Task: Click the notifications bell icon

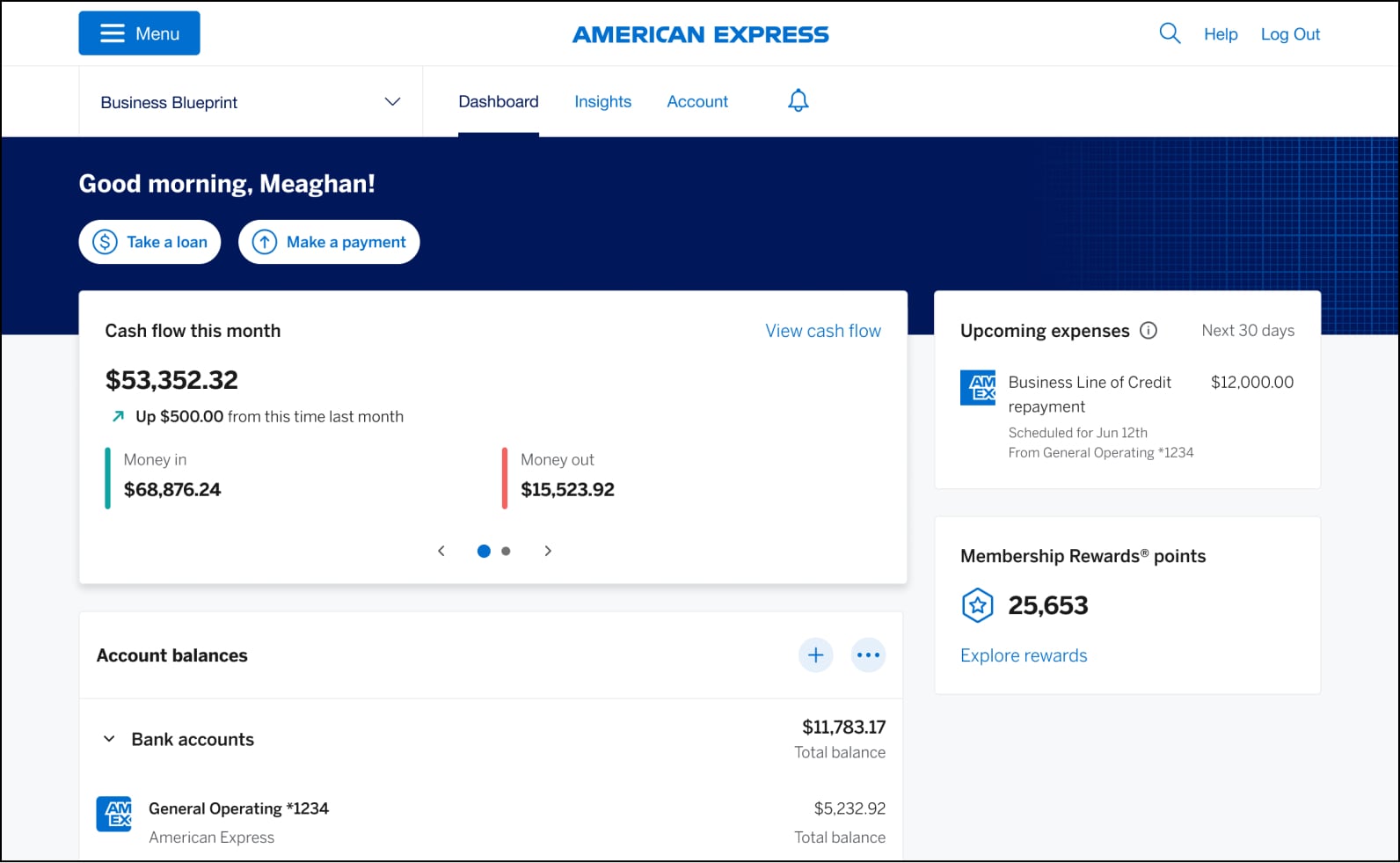Action: click(798, 100)
